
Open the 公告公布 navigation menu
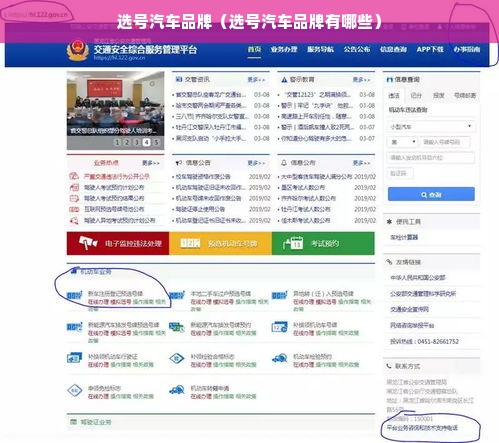[x=357, y=49]
